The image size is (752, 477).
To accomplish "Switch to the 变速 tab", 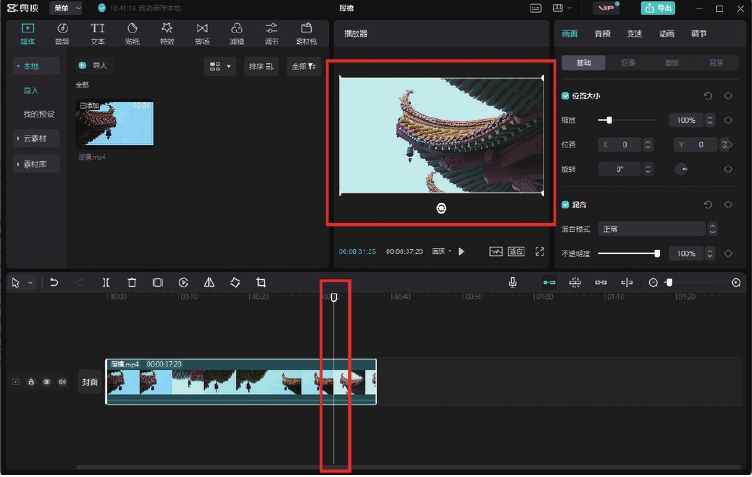I will pyautogui.click(x=634, y=33).
